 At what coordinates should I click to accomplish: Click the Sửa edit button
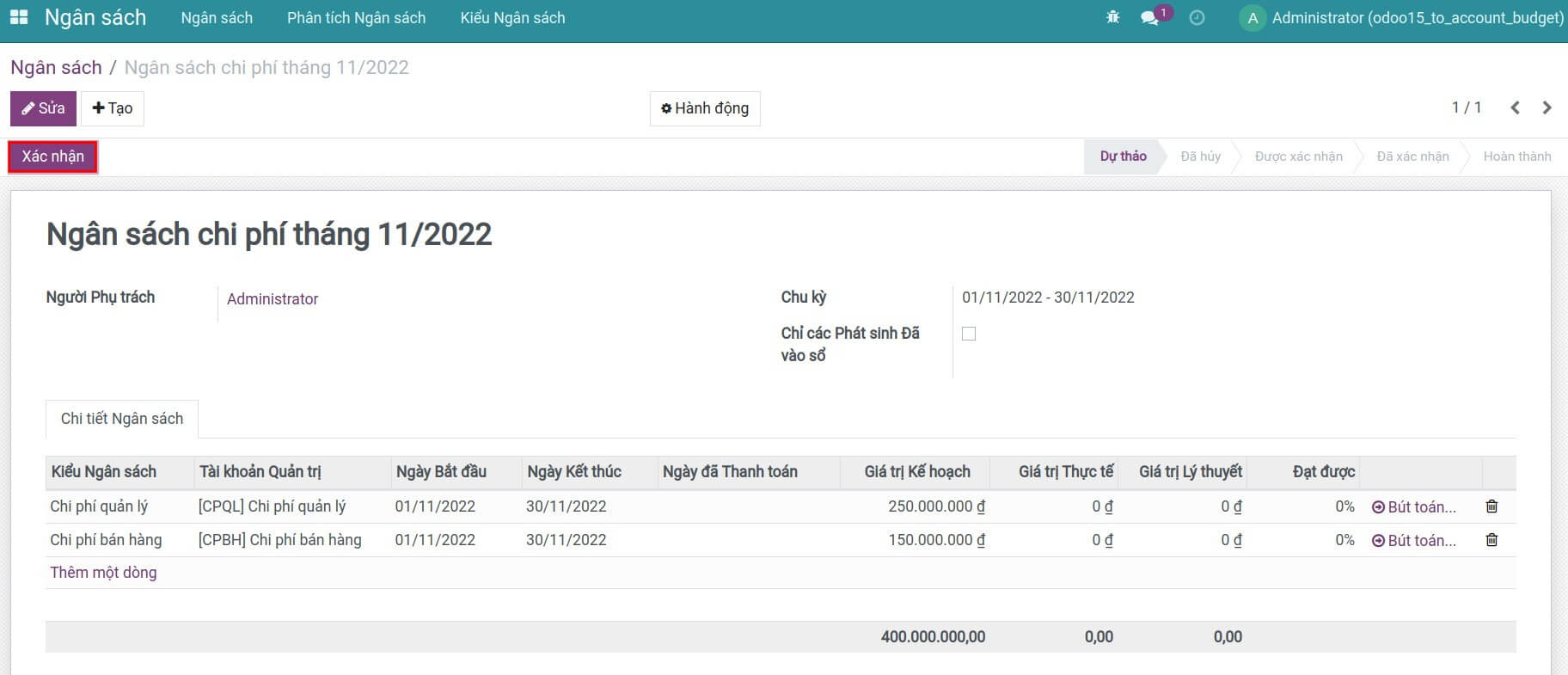pyautogui.click(x=43, y=108)
